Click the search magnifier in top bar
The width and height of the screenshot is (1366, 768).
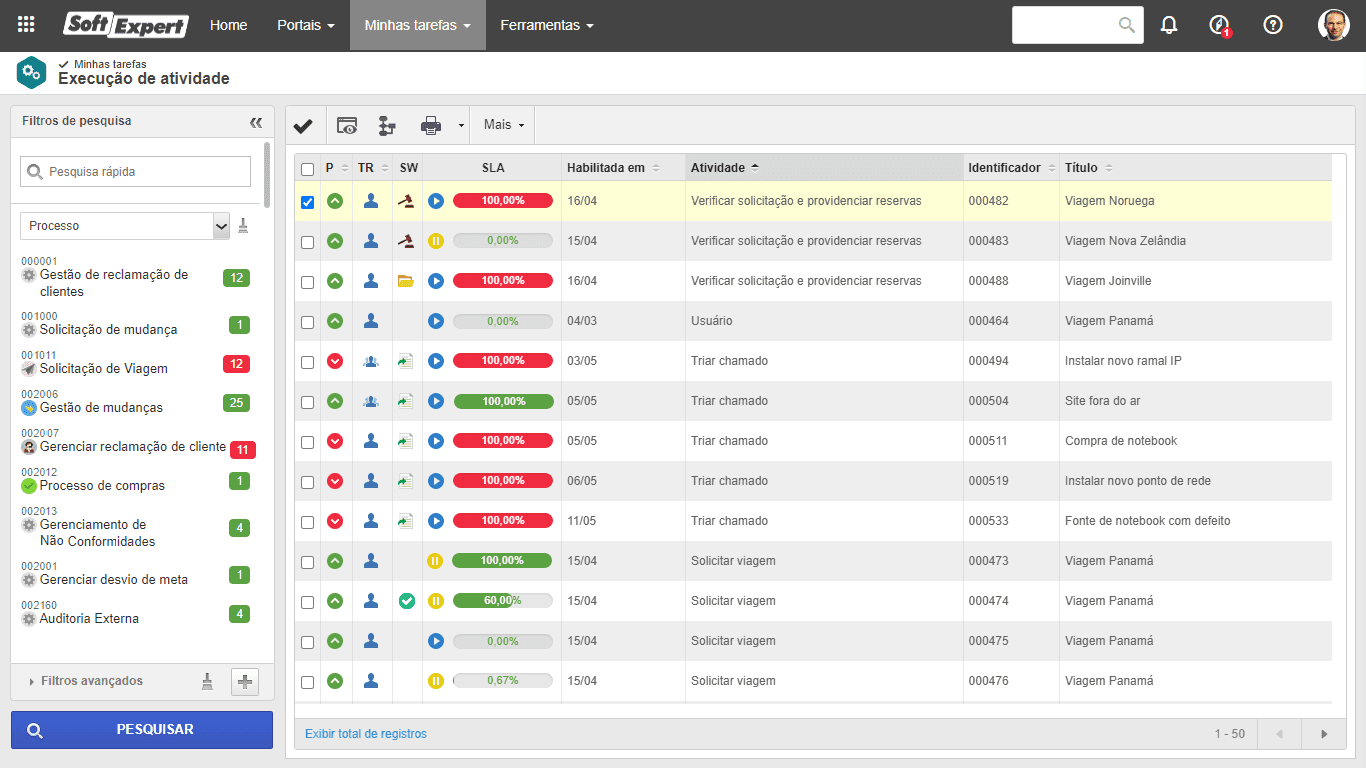1127,25
